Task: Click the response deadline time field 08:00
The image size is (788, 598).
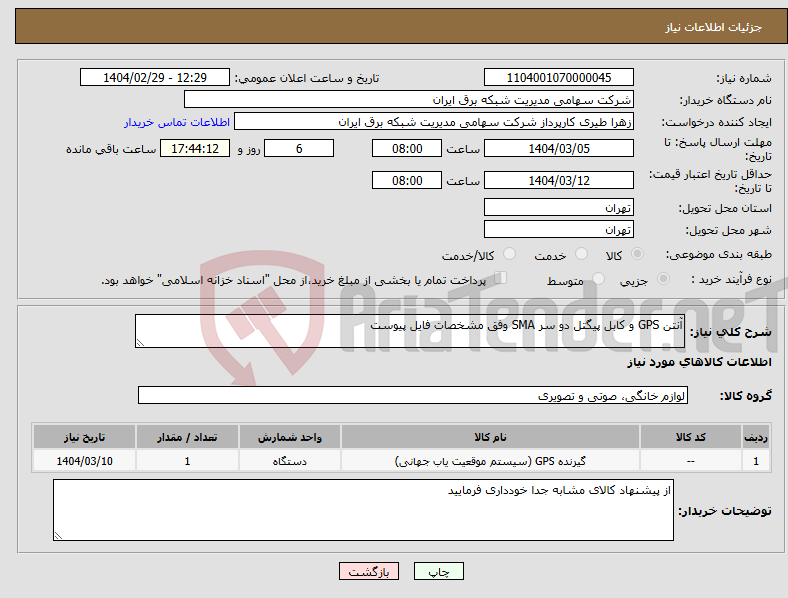Action: coord(407,148)
